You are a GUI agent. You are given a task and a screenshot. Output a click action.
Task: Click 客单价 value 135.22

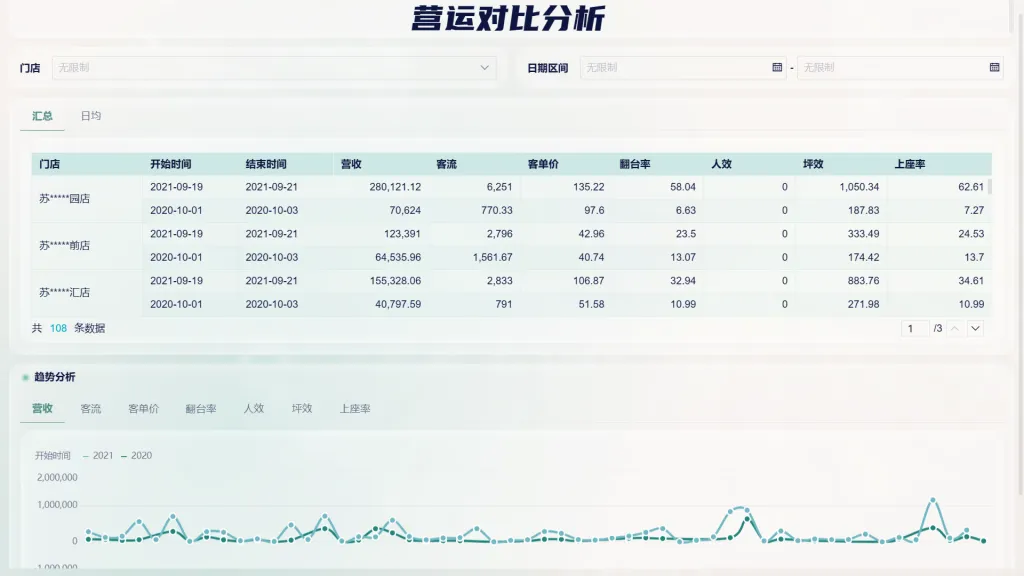point(588,187)
